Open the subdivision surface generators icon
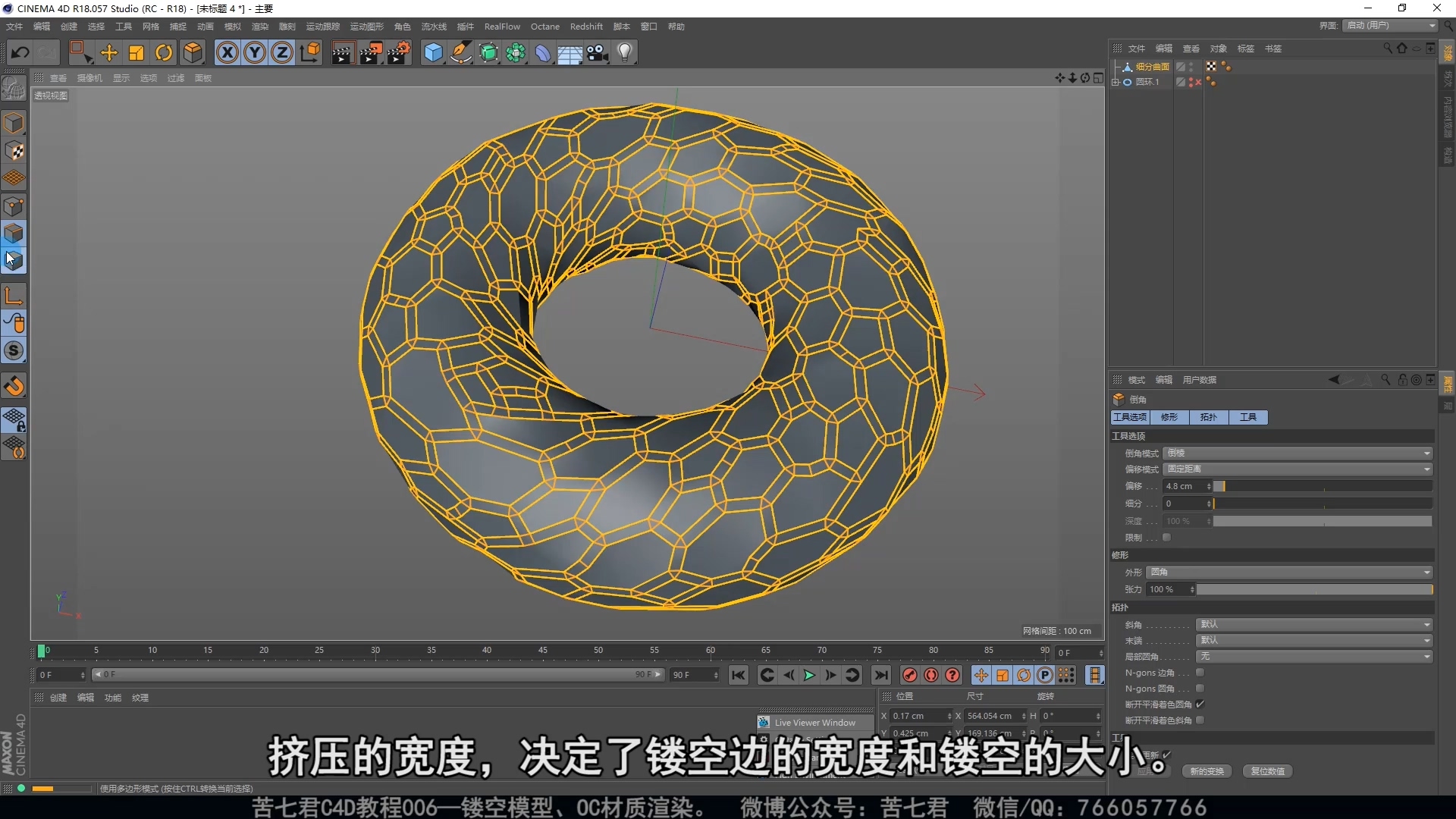The height and width of the screenshot is (819, 1456). [x=489, y=52]
